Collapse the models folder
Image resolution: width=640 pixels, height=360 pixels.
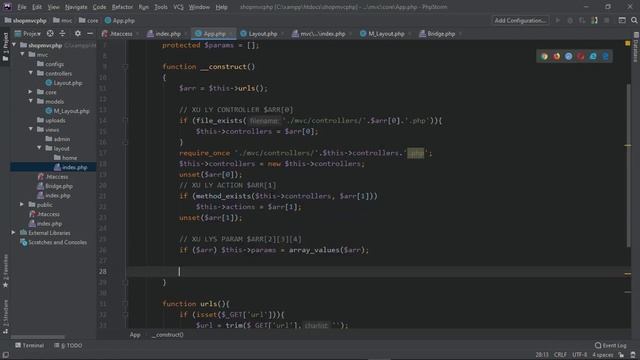(x=31, y=101)
